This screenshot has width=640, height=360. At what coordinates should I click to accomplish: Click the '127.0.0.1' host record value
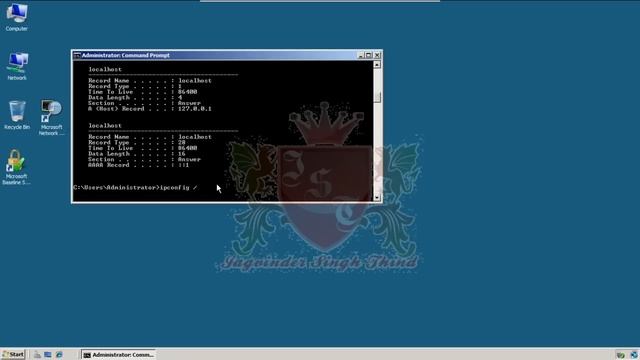coord(195,109)
